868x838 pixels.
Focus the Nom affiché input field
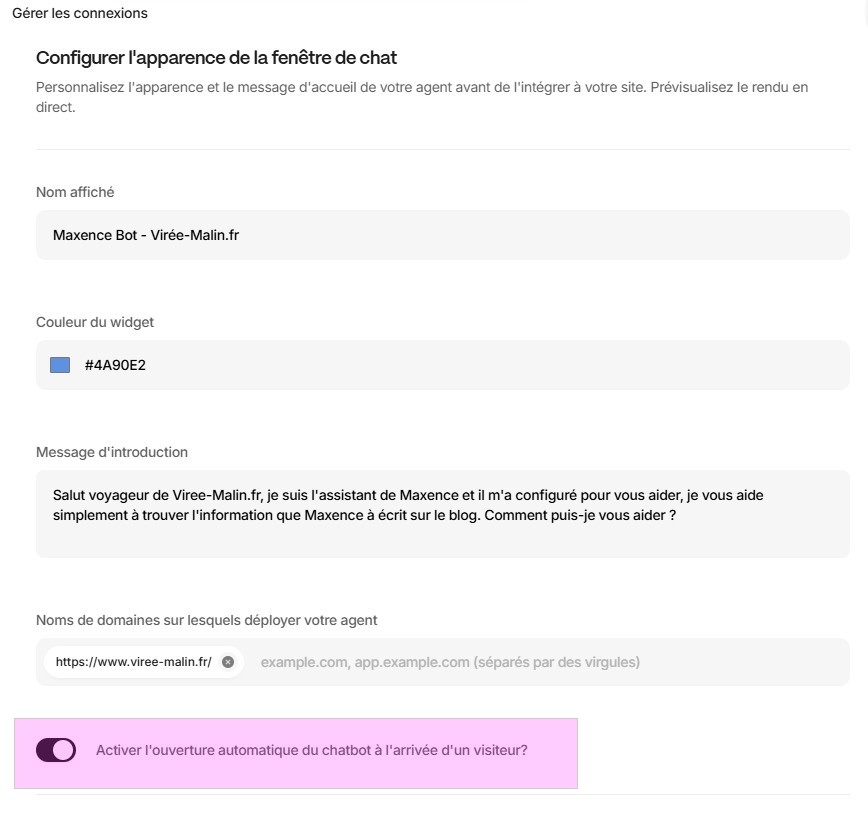[x=442, y=236]
